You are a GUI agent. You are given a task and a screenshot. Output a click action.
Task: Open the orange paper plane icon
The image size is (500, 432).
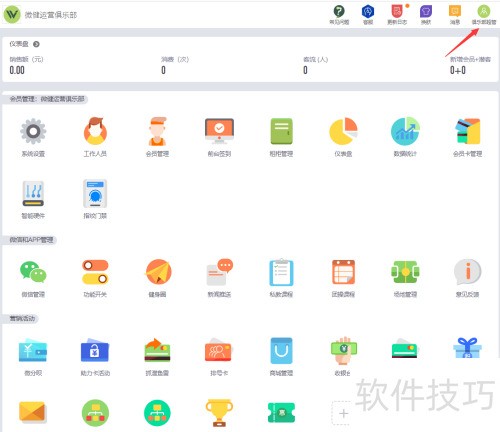(158, 272)
